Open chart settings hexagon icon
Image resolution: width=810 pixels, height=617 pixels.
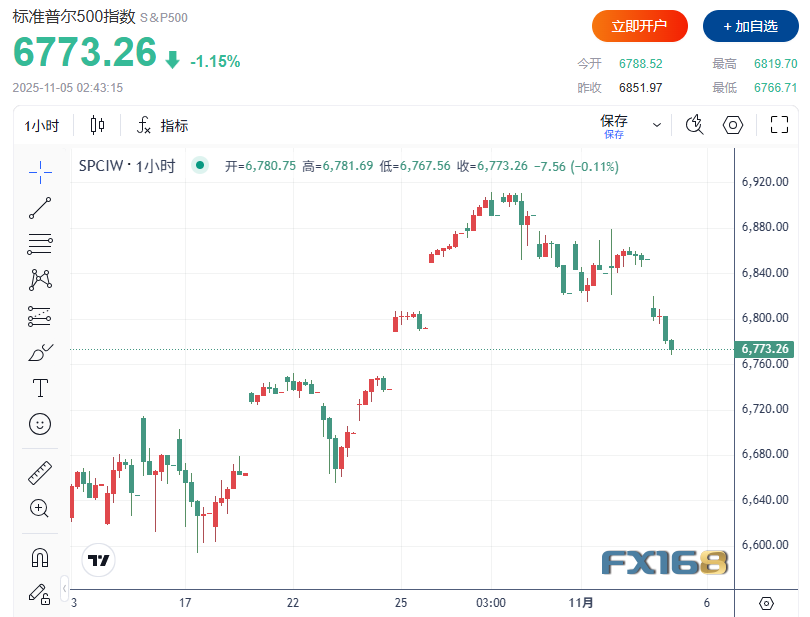(x=733, y=125)
